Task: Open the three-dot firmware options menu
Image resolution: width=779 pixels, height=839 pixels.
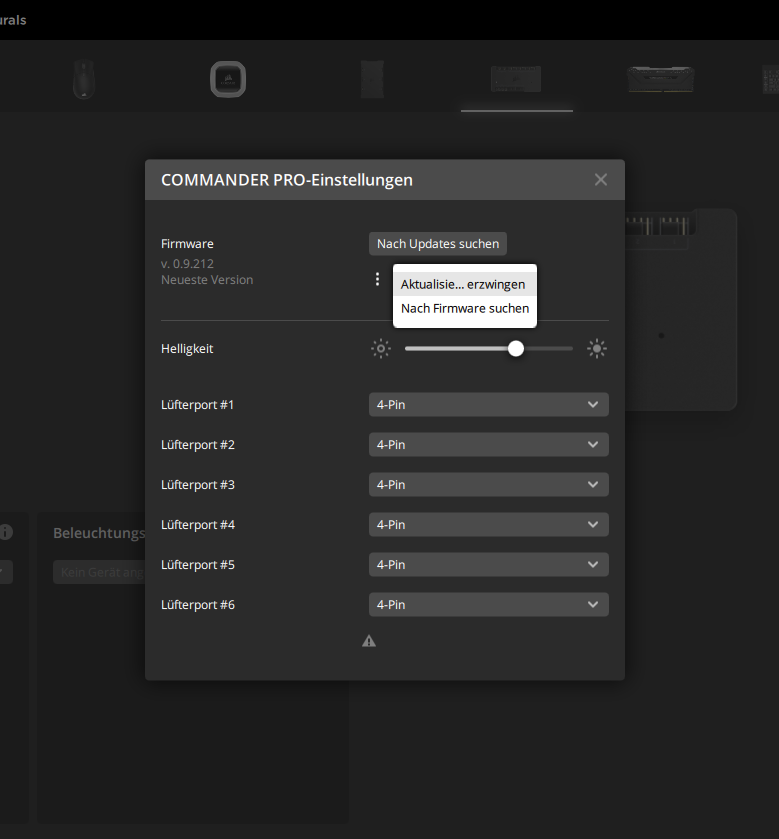Action: coord(377,279)
